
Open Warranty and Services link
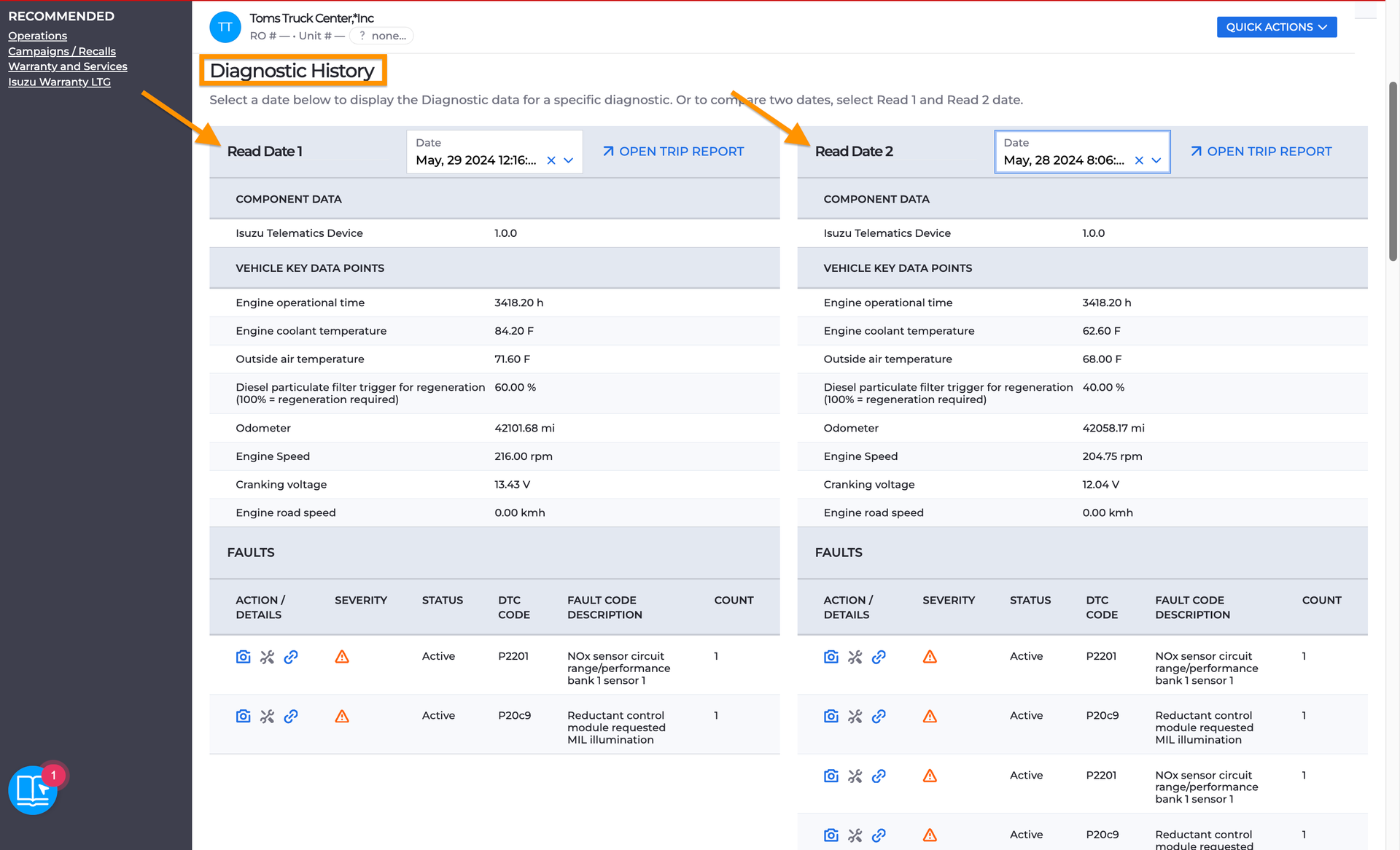(68, 66)
